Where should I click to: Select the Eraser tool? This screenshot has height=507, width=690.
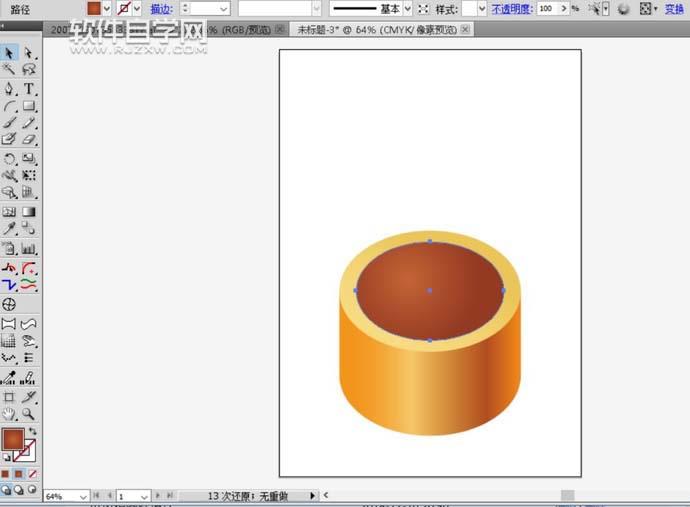pyautogui.click(x=29, y=141)
